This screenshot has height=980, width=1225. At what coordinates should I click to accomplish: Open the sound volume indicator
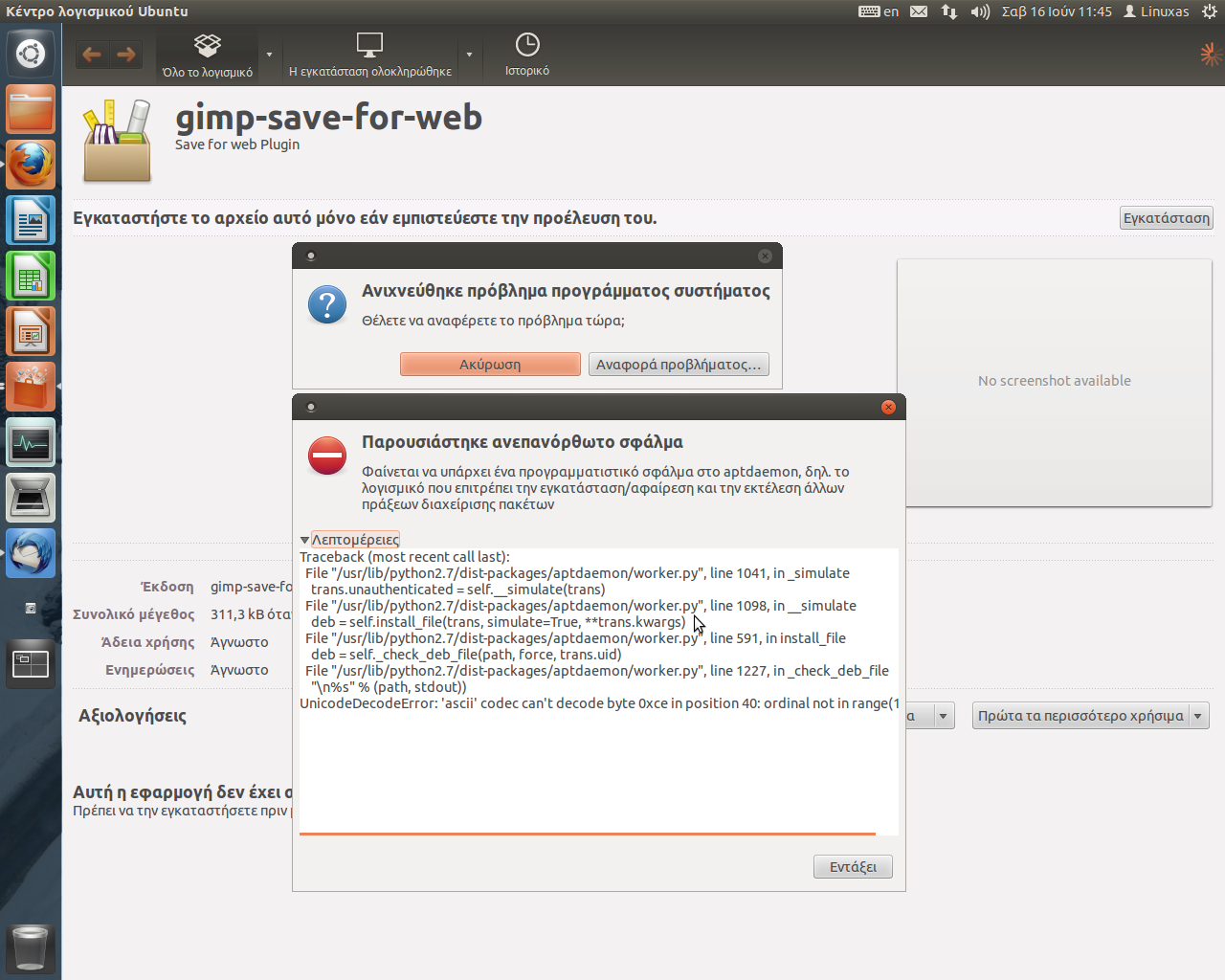click(x=980, y=11)
